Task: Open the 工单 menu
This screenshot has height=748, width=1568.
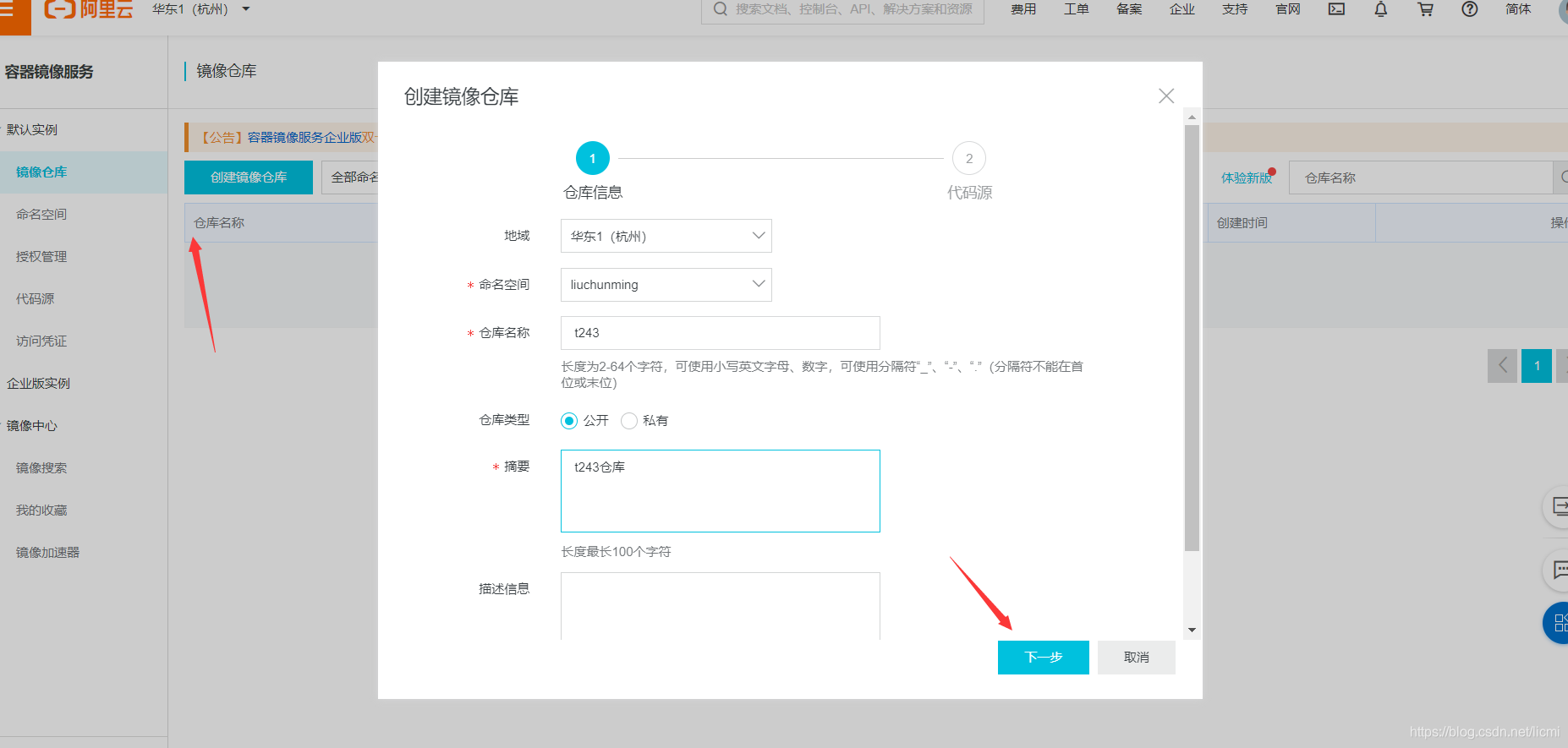Action: [x=1077, y=9]
